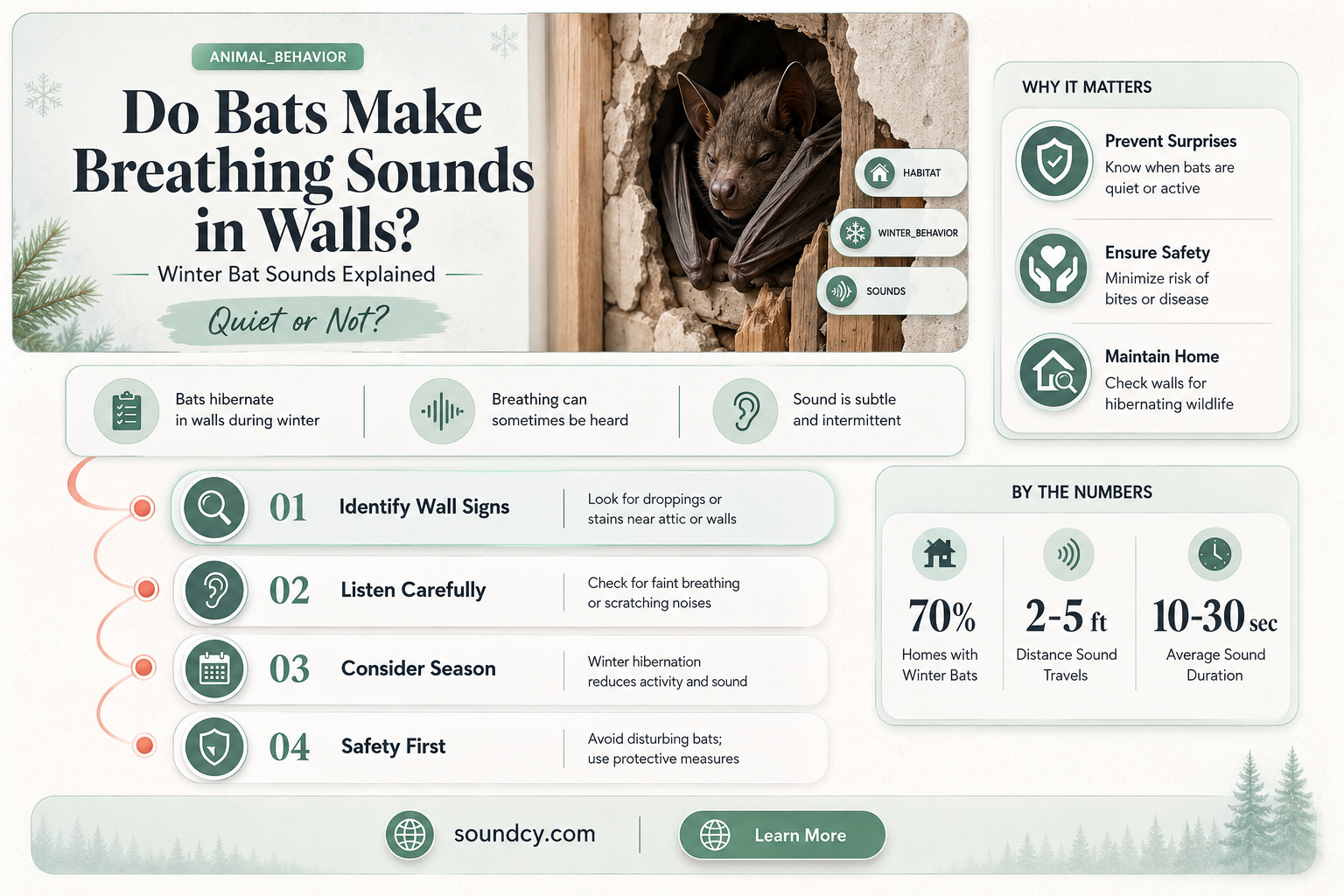1344x896 pixels.
Task: Click the clock icon above 10-30 sec
Action: point(1214,553)
